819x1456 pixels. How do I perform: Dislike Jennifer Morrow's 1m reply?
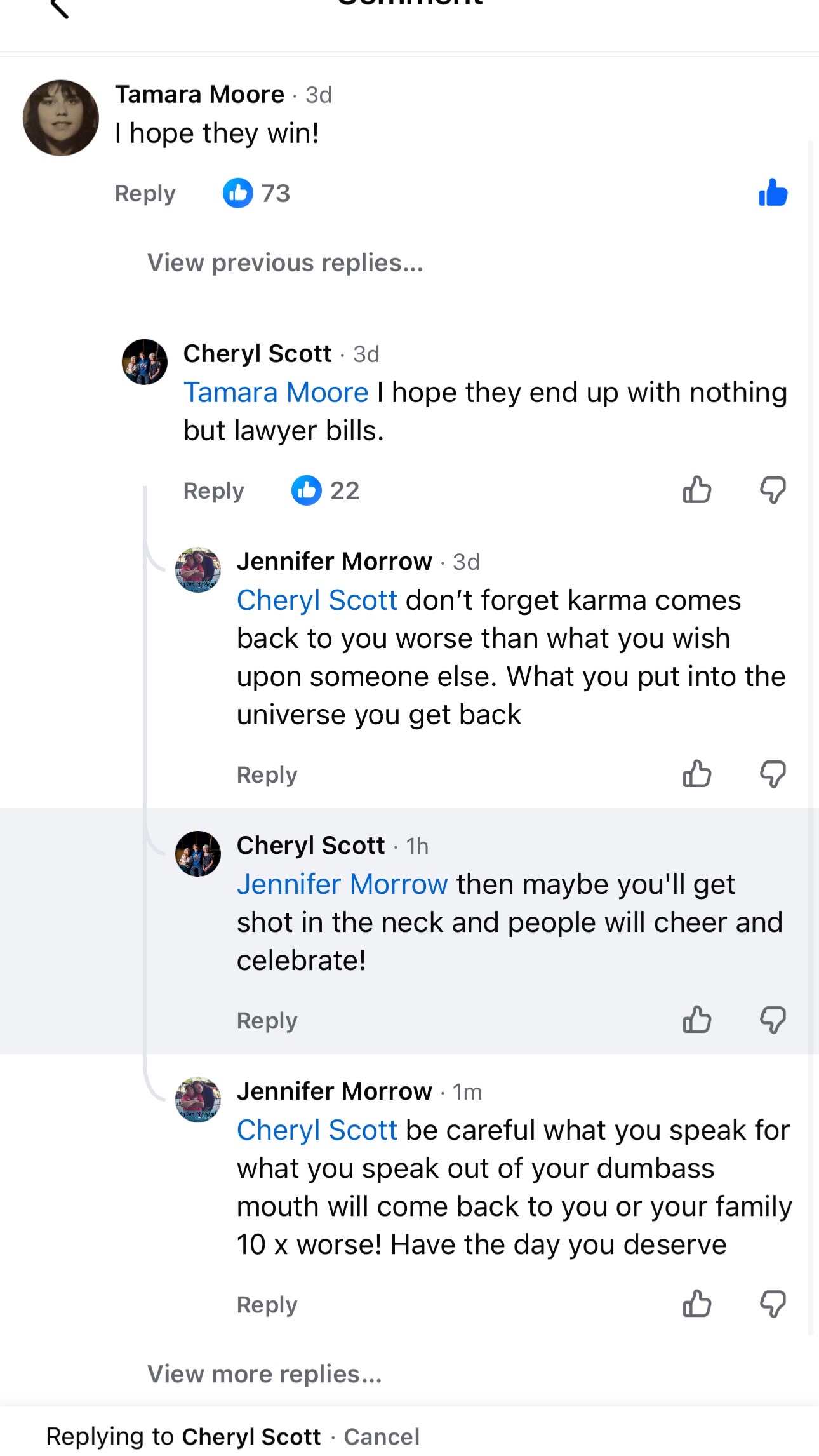[773, 1304]
